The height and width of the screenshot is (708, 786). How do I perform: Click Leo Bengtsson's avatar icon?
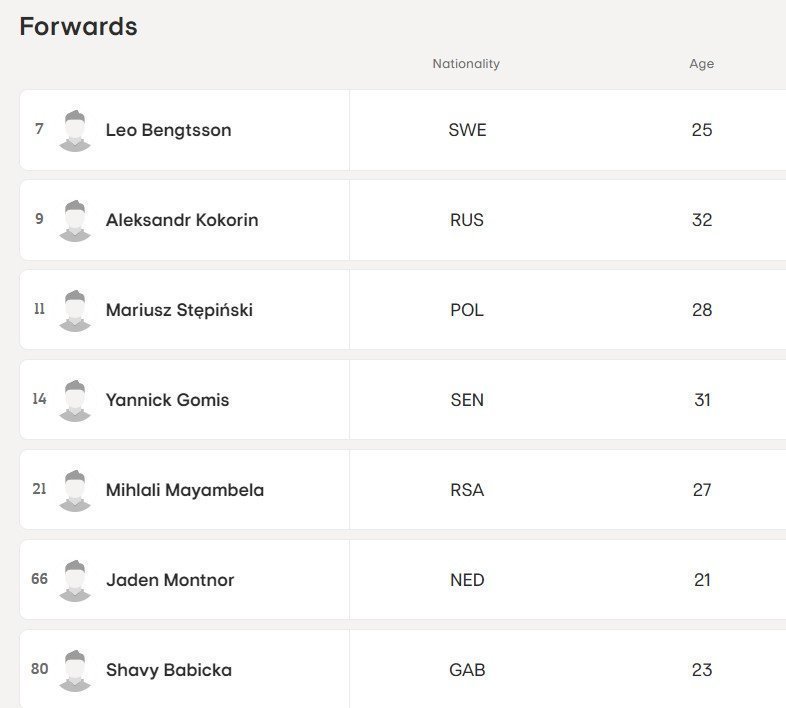tap(75, 130)
